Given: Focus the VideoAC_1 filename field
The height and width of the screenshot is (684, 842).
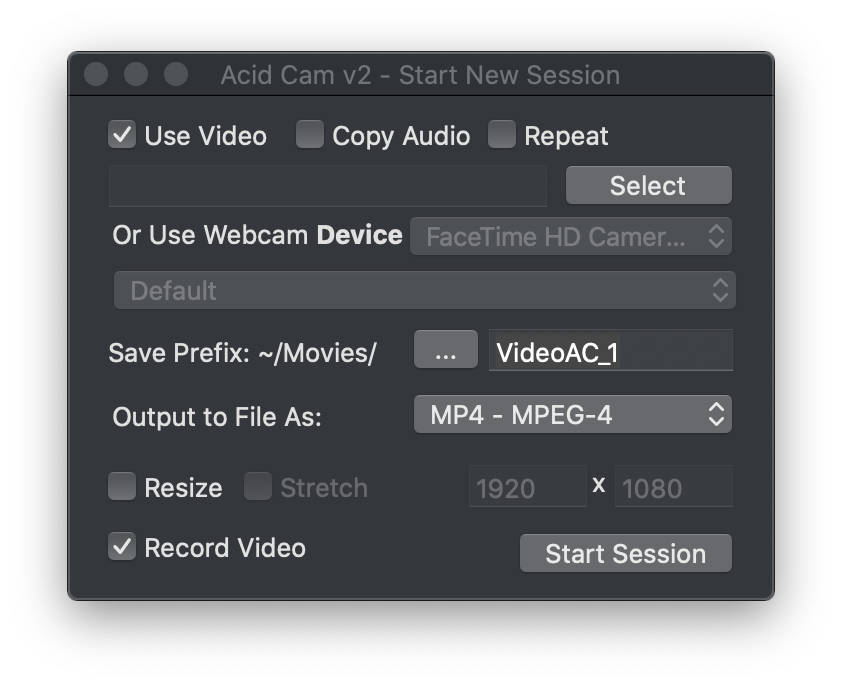Looking at the screenshot, I should point(610,352).
